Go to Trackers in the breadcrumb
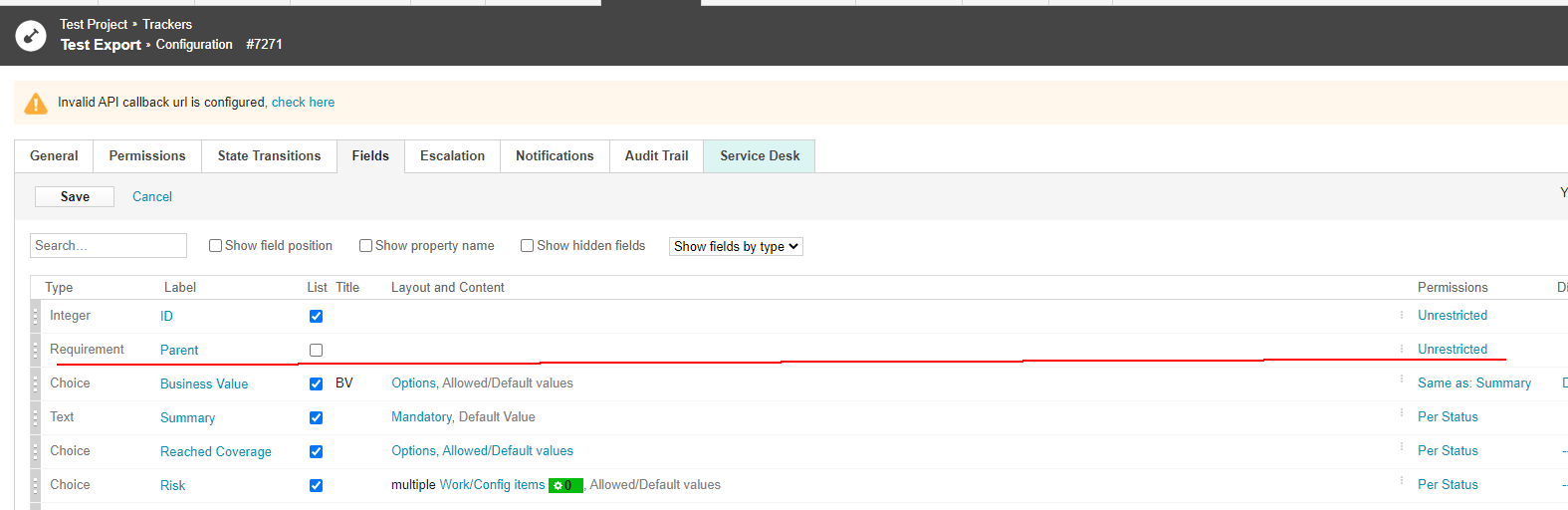Screen dimensions: 1568x510 coord(167,24)
